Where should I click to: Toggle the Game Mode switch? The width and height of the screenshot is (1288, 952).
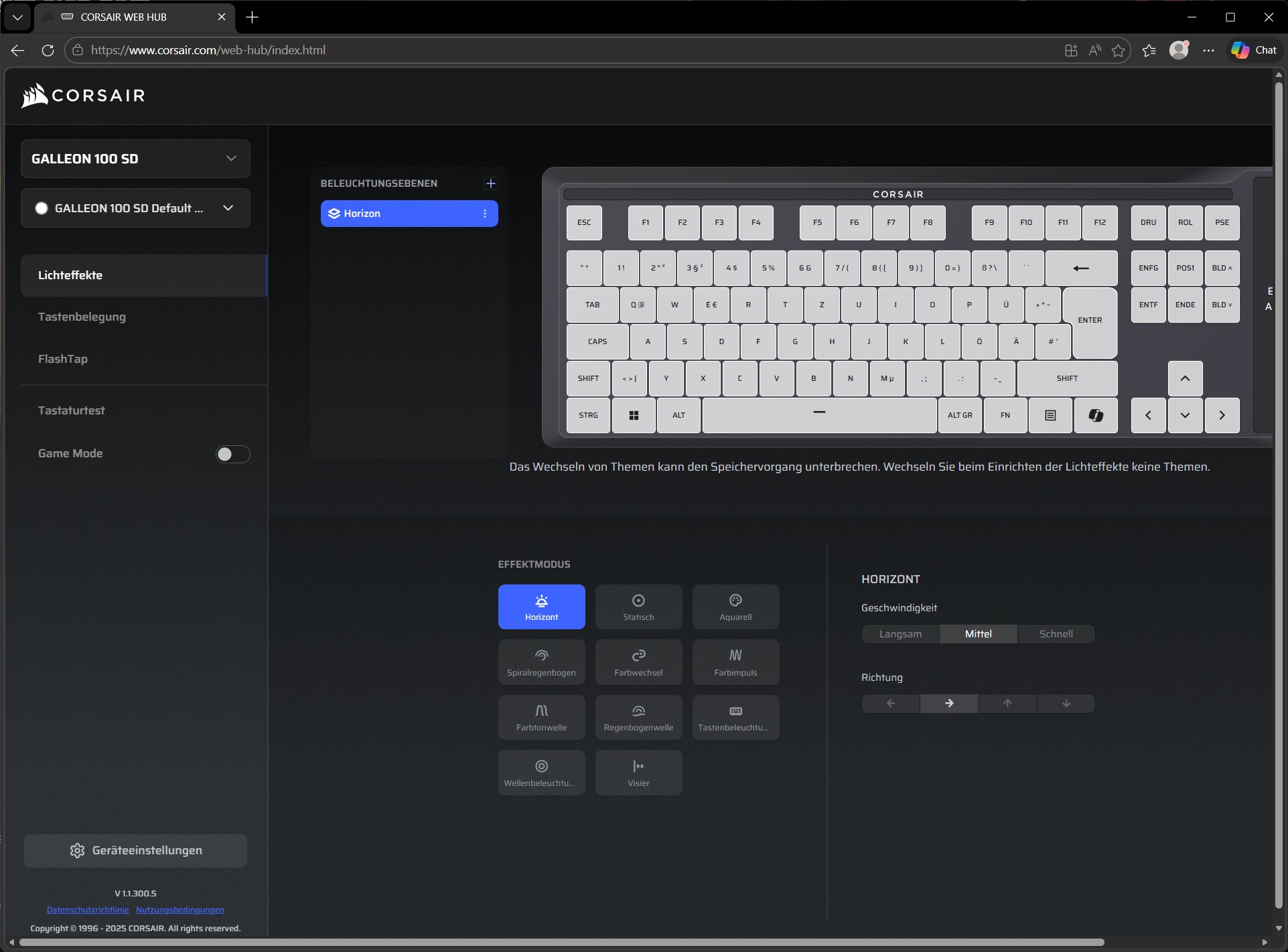(x=232, y=455)
